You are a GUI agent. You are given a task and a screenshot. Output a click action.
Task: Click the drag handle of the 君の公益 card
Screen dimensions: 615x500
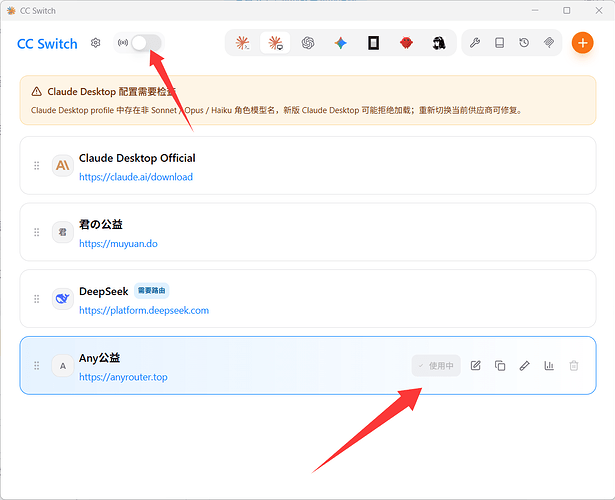pyautogui.click(x=36, y=232)
